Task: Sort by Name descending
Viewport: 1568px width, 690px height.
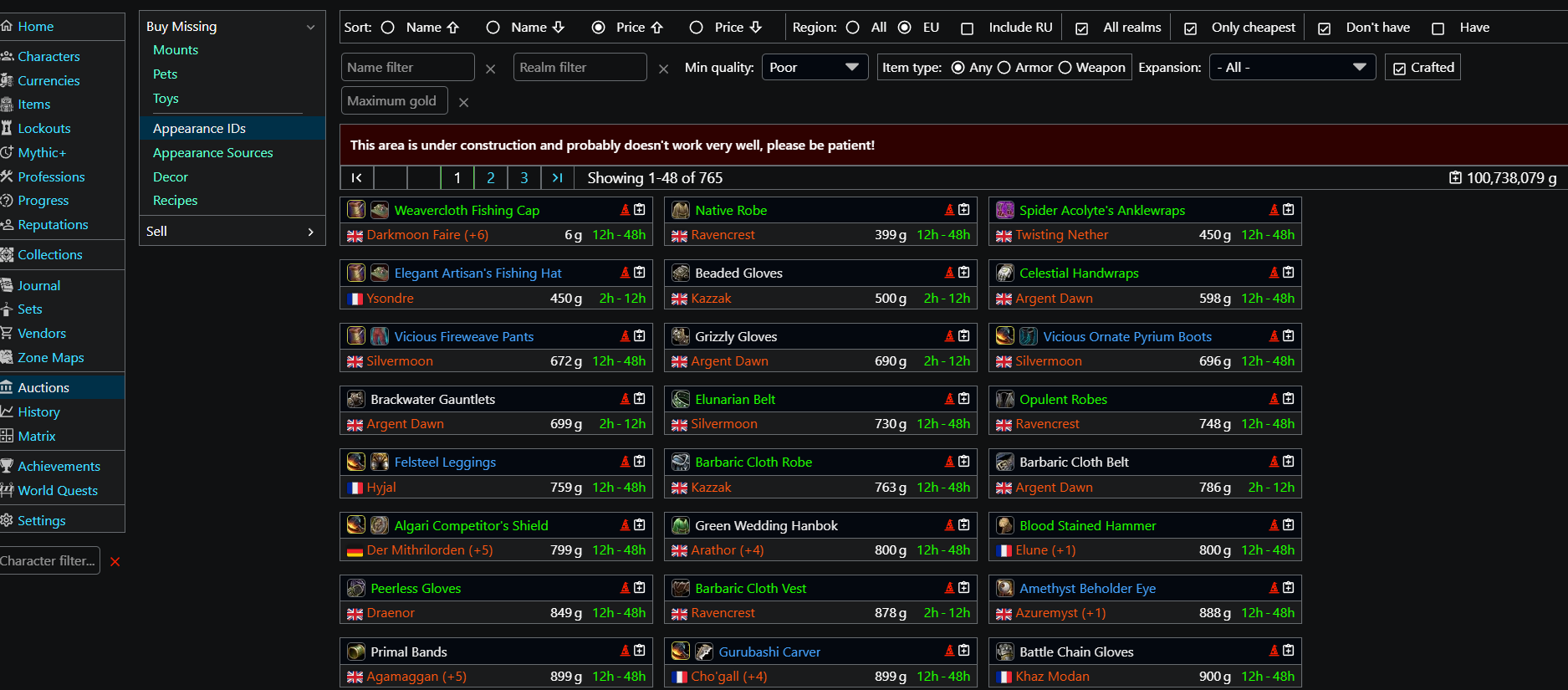Action: (493, 28)
